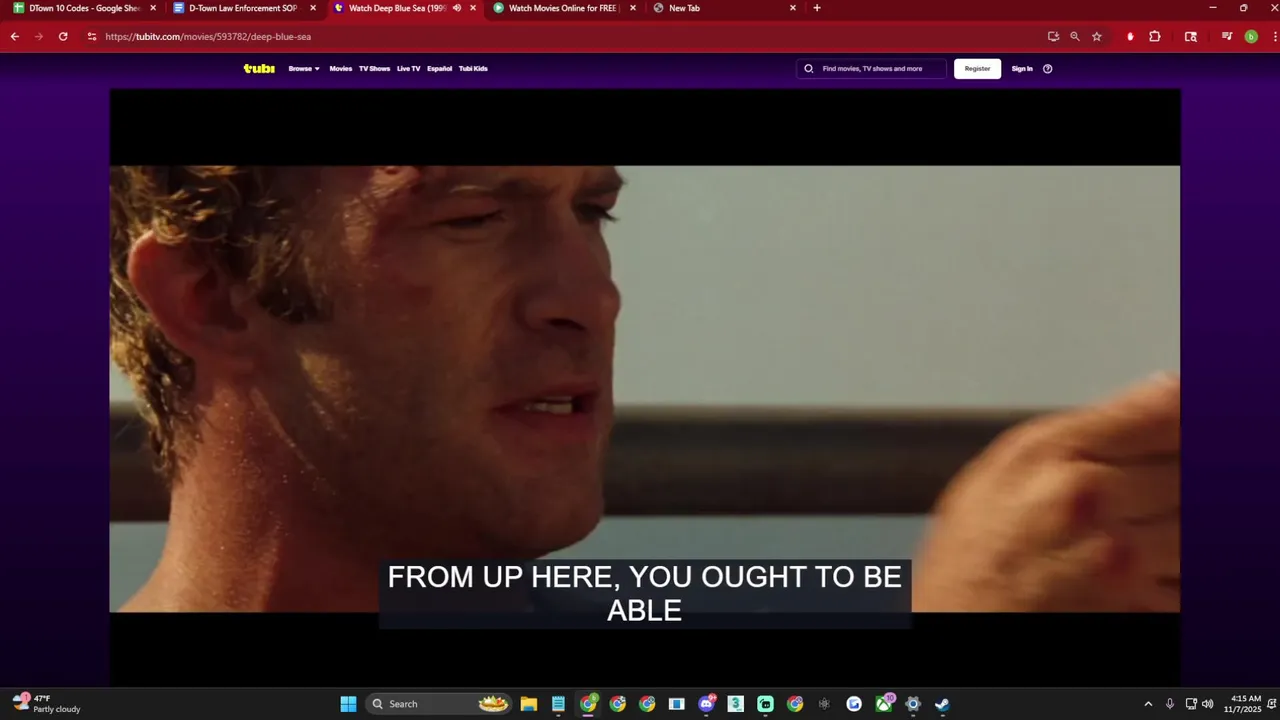Click the red hand ad-blocker extension icon
The height and width of the screenshot is (720, 1280).
[1130, 36]
